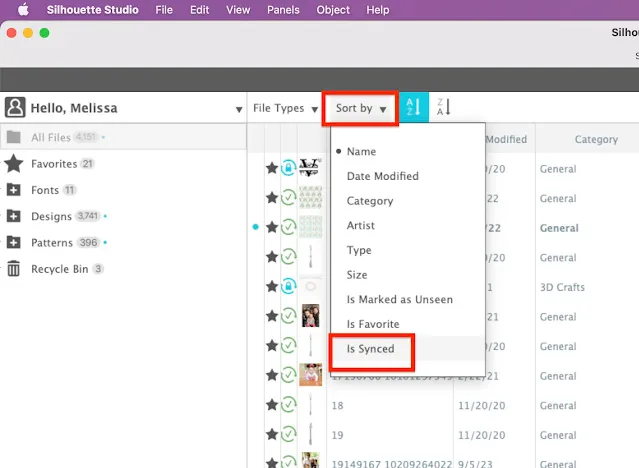
Task: Click the Favorites star icon in sidebar
Action: 14,163
